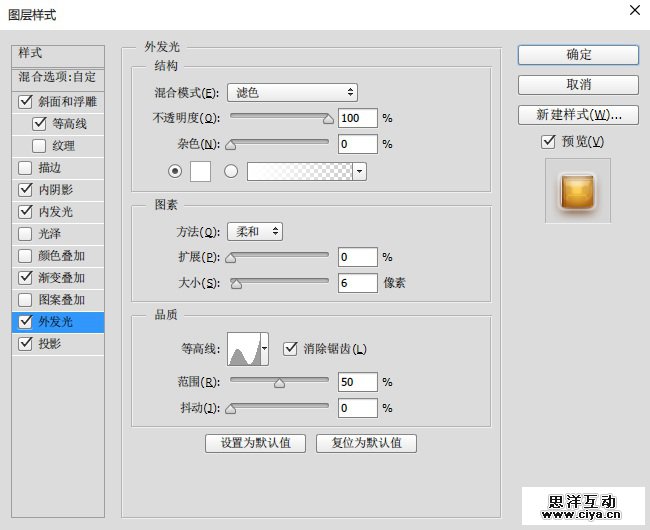The image size is (650, 530).
Task: Click the 不透明度 opacity slider
Action: coord(279,118)
